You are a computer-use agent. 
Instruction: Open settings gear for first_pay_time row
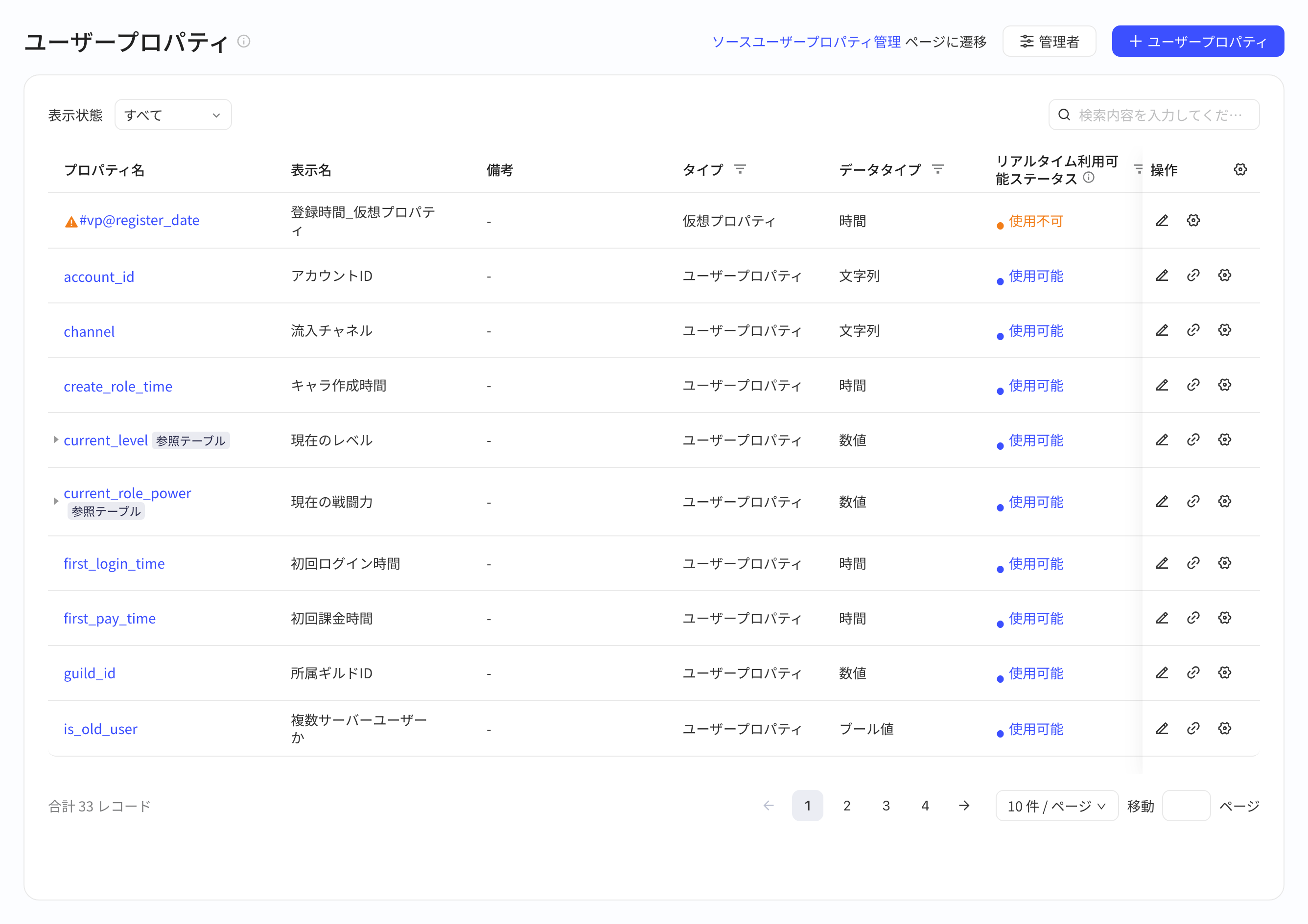pos(1224,618)
